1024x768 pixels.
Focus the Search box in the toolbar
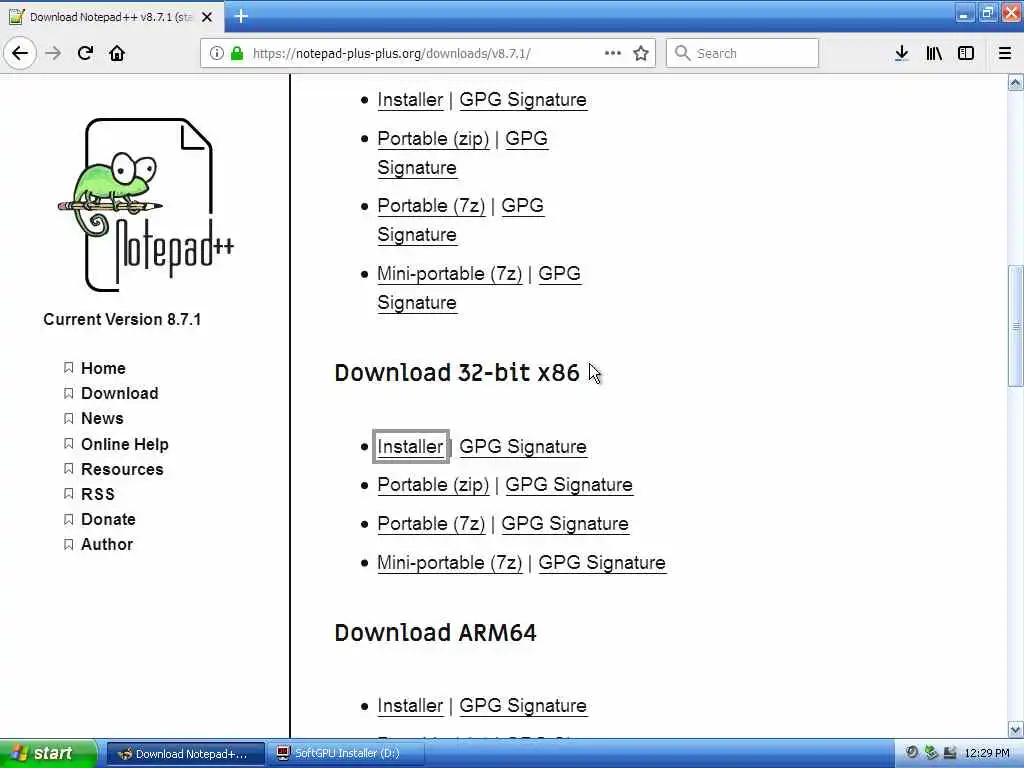(x=742, y=53)
